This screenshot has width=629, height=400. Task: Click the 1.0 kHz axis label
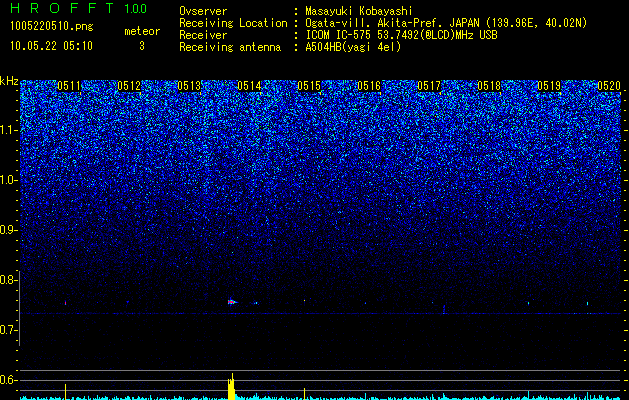click(x=9, y=180)
